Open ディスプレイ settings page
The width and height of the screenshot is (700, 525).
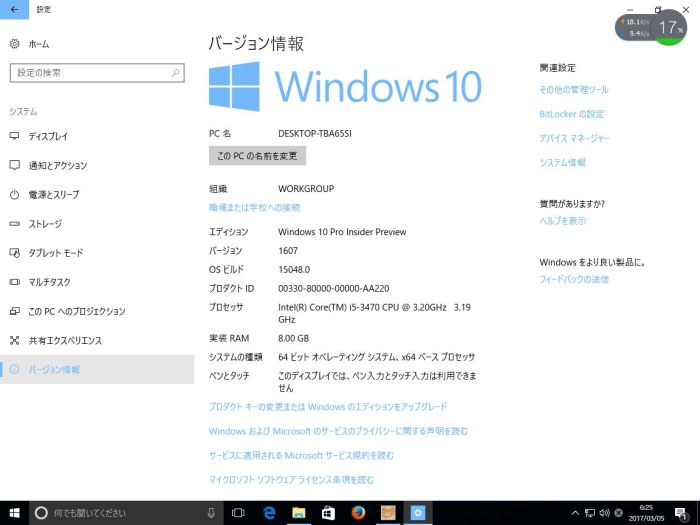pyautogui.click(x=48, y=136)
